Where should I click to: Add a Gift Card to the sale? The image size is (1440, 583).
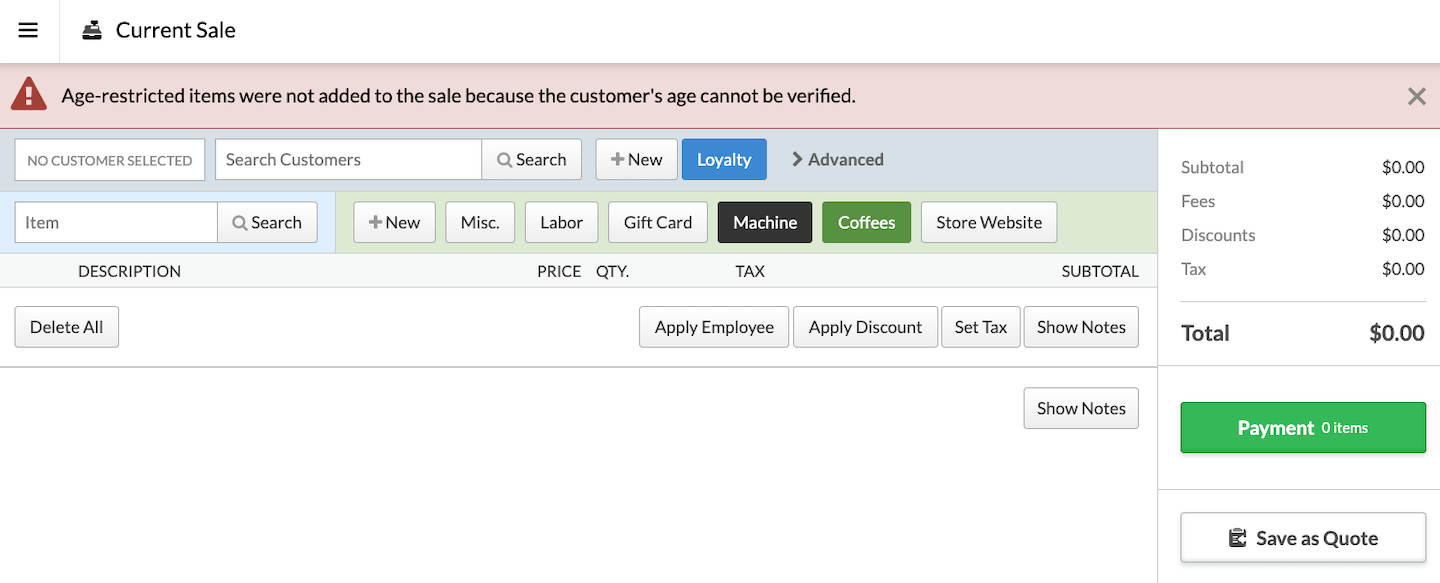tap(657, 223)
